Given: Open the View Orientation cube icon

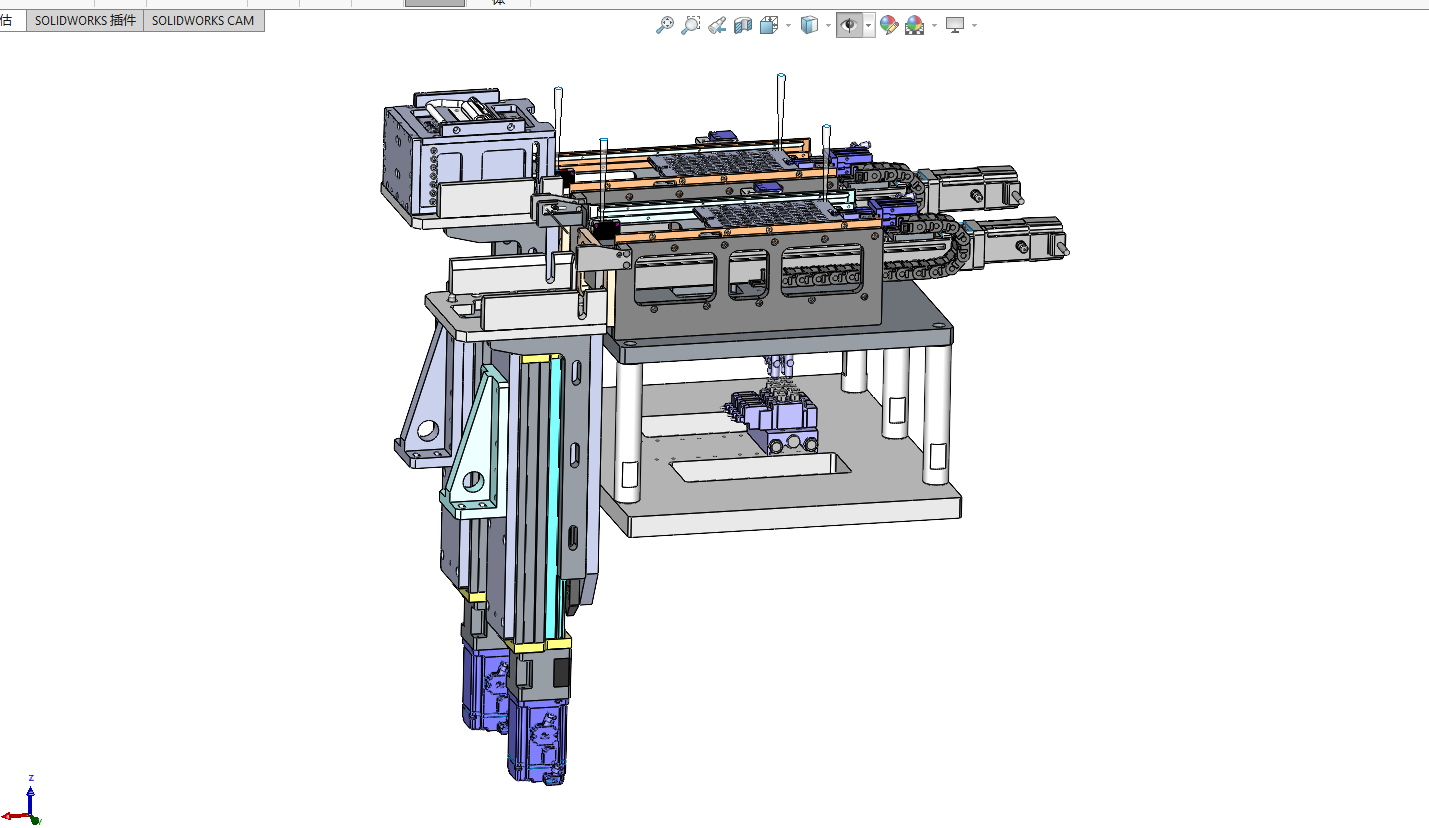Looking at the screenshot, I should coord(768,26).
